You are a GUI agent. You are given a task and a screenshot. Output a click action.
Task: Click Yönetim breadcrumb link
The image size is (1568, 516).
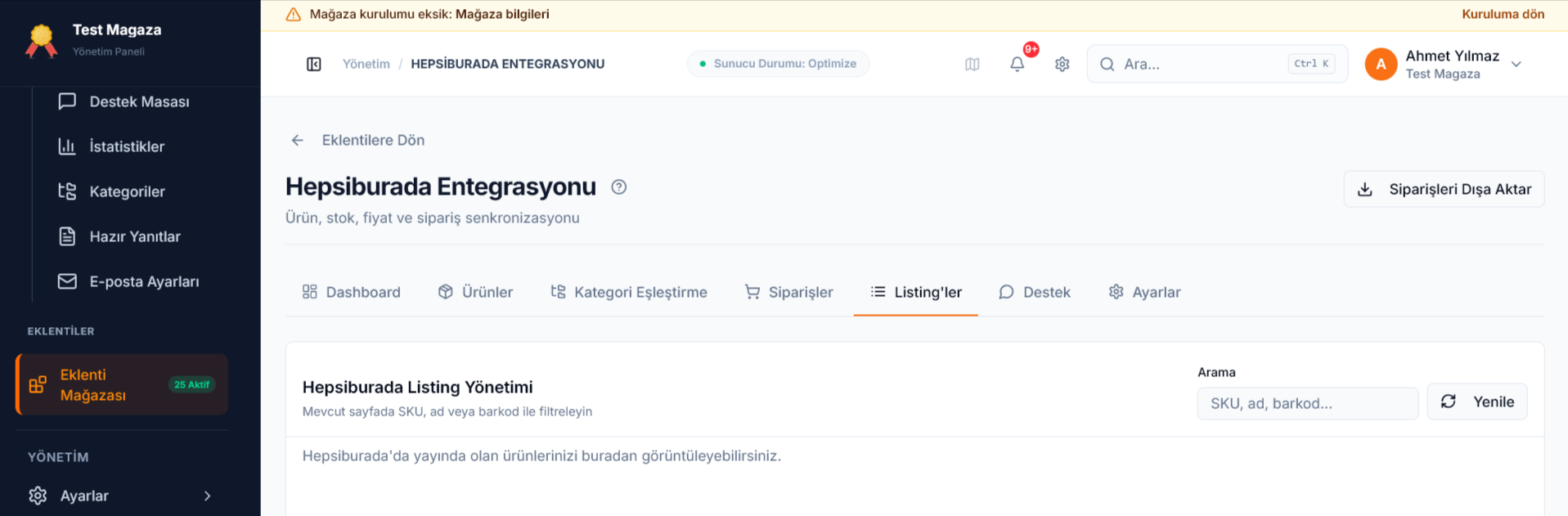pos(366,64)
